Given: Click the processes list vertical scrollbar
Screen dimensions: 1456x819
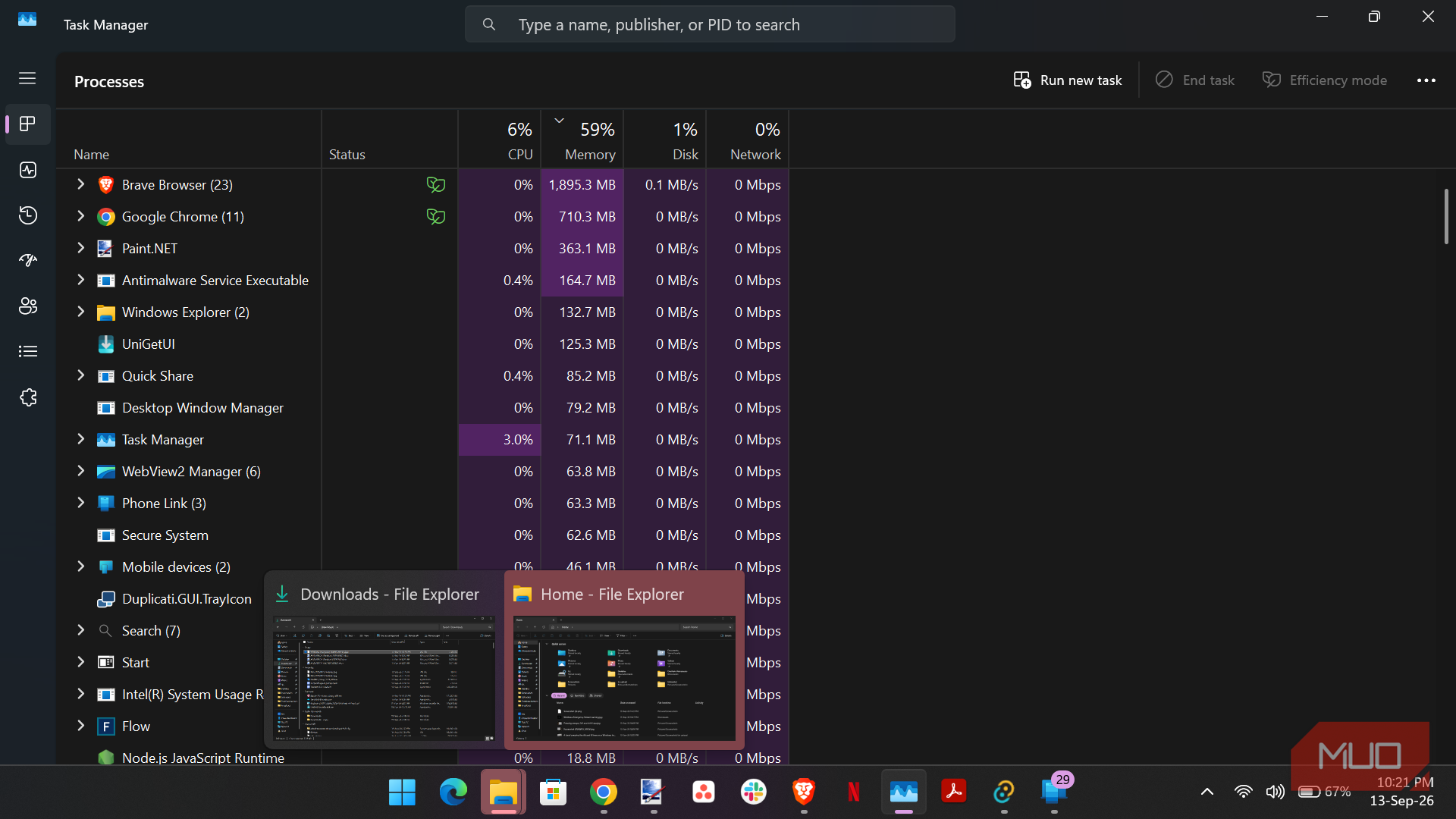Looking at the screenshot, I should [1446, 217].
